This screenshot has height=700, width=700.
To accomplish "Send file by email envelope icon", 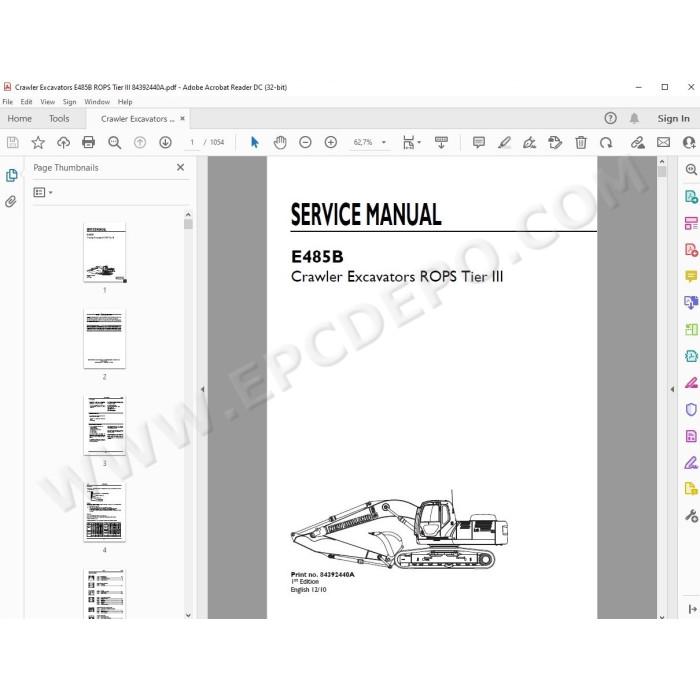I will click(x=663, y=142).
